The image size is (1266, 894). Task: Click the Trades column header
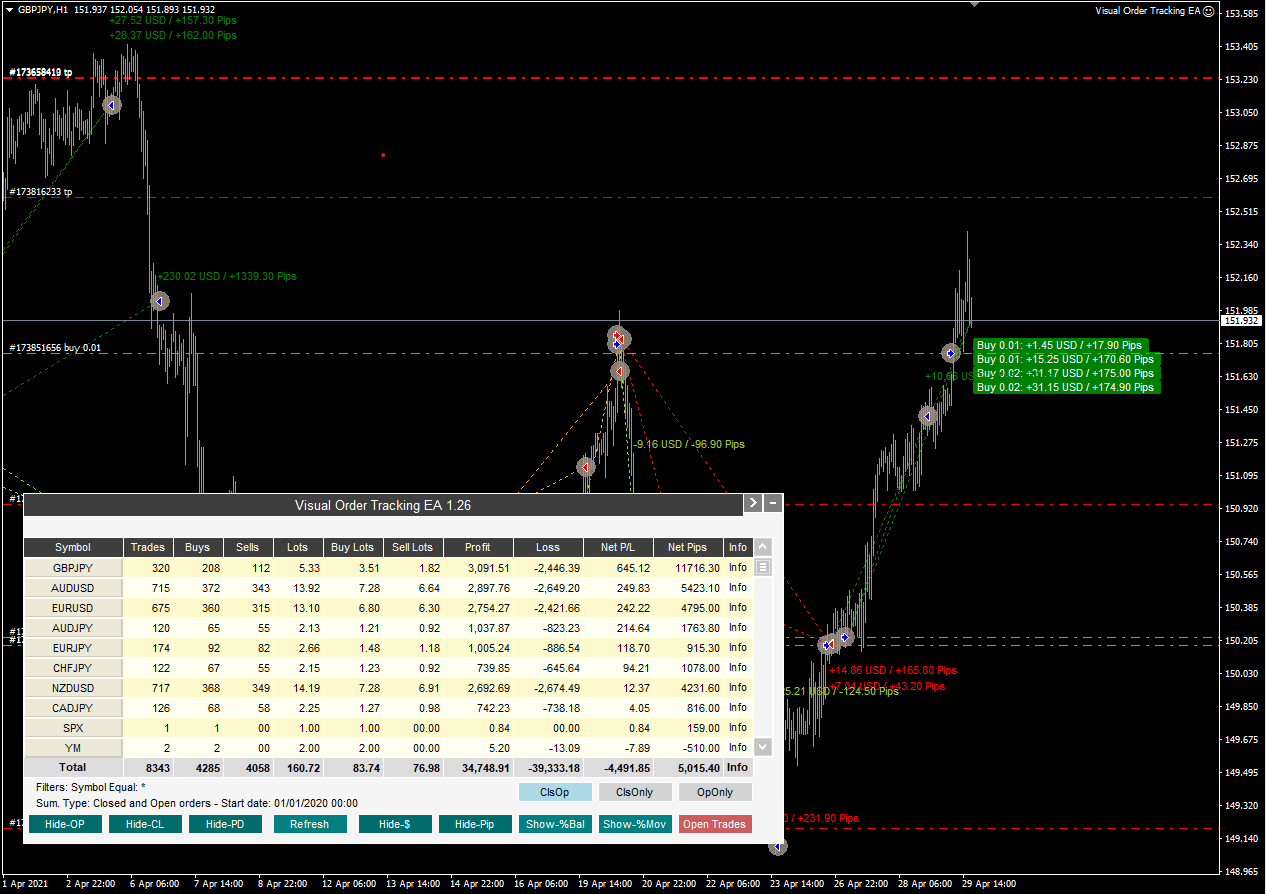pos(148,547)
